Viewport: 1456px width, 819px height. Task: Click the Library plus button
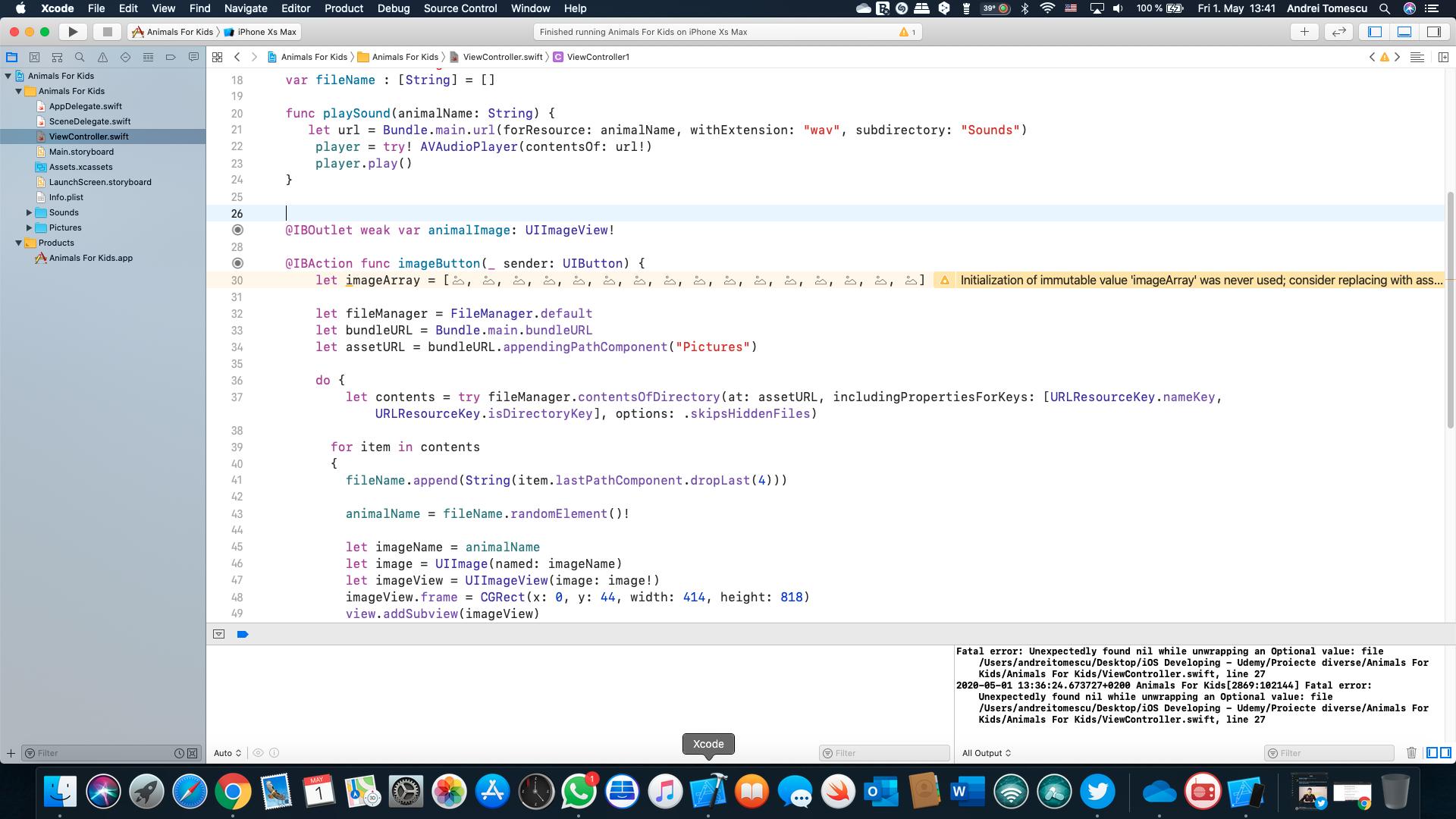click(1304, 32)
